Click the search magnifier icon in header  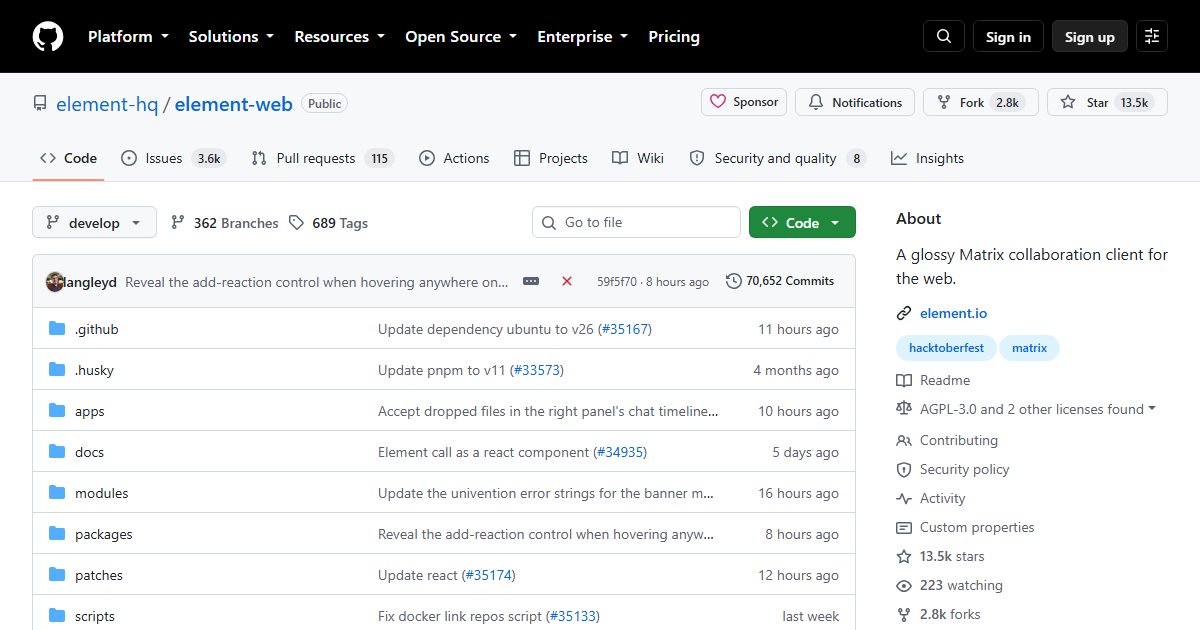click(944, 37)
